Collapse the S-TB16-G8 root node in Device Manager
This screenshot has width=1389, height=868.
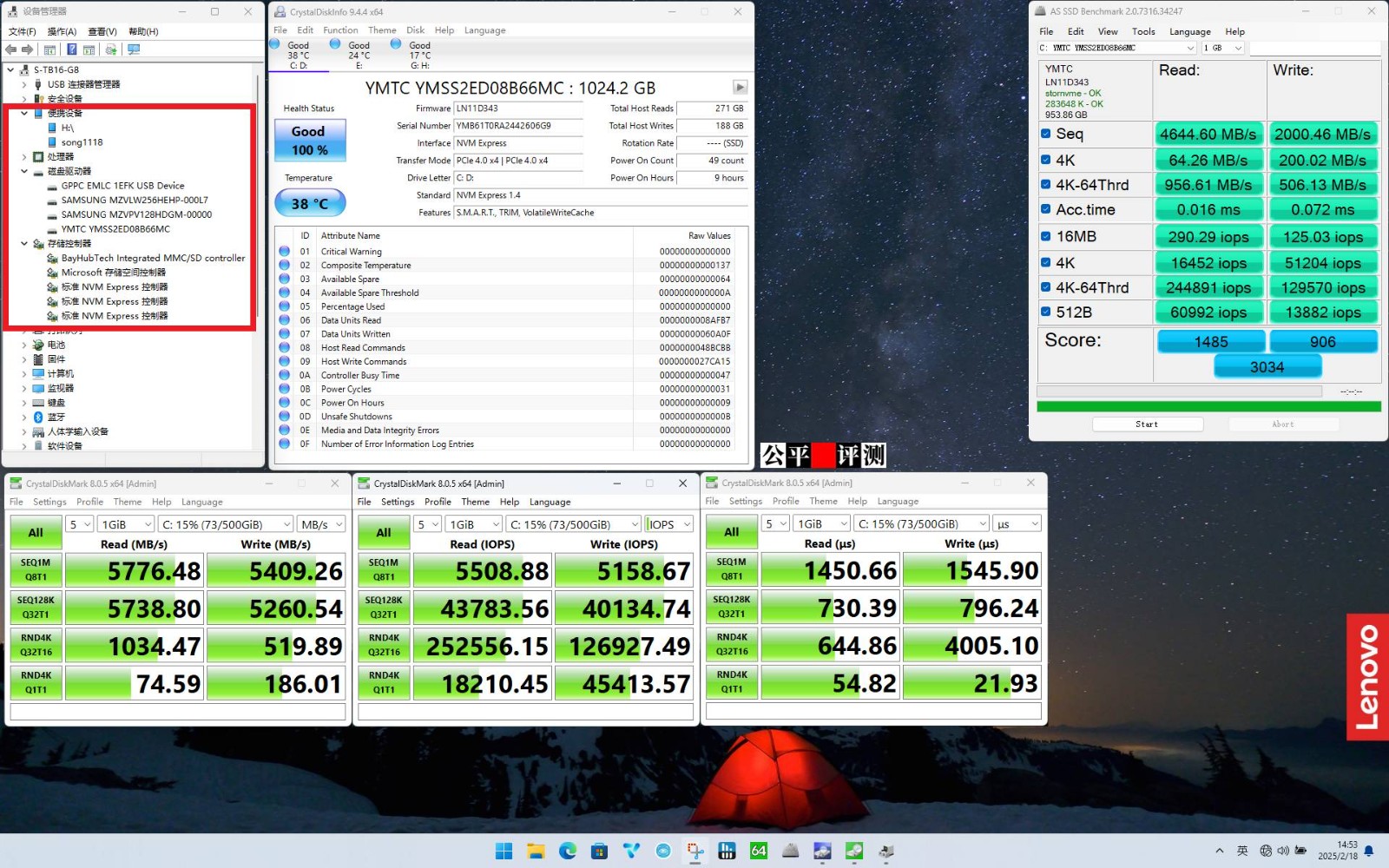(x=10, y=69)
